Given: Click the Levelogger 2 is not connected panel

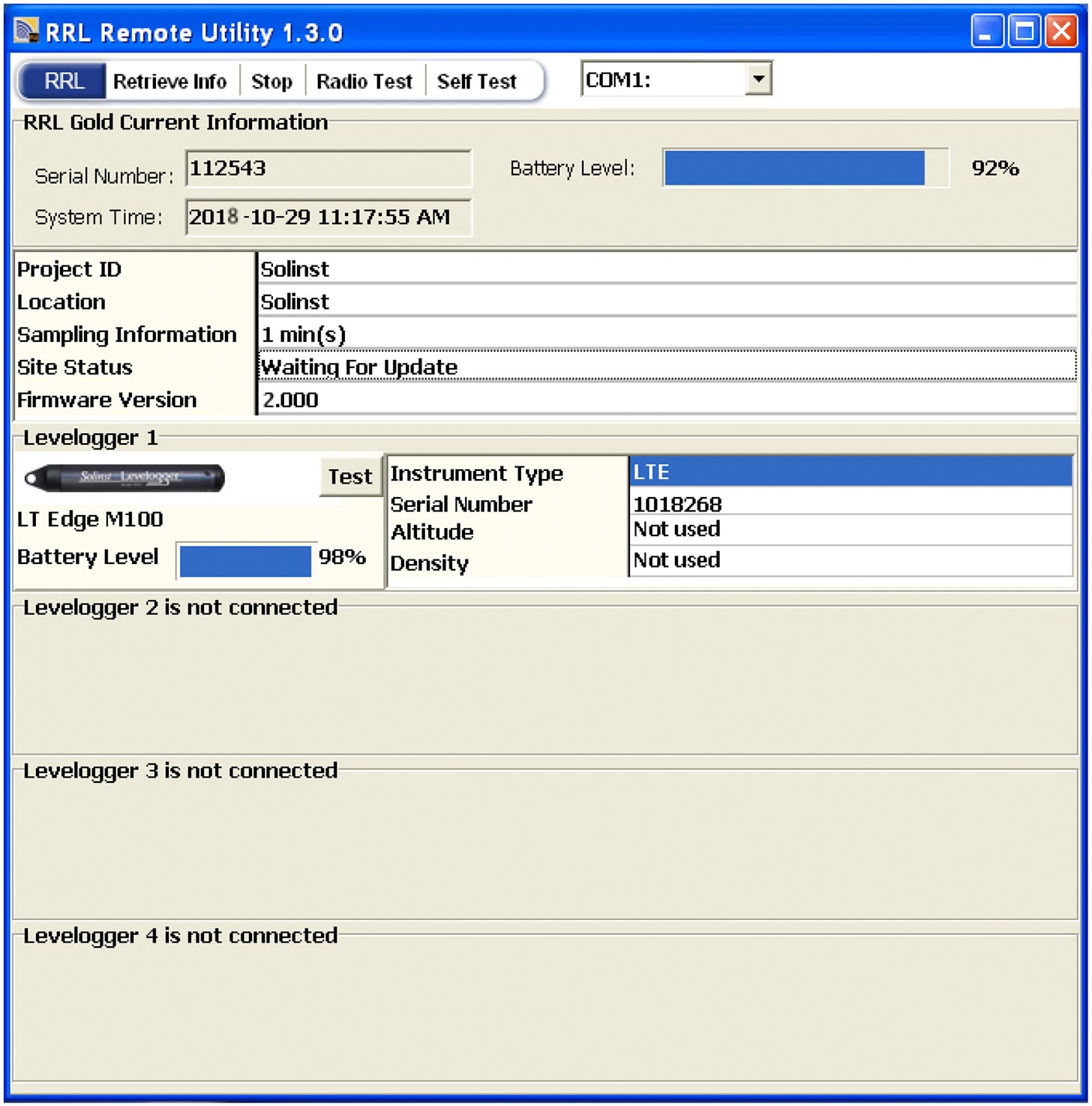Looking at the screenshot, I should [546, 675].
